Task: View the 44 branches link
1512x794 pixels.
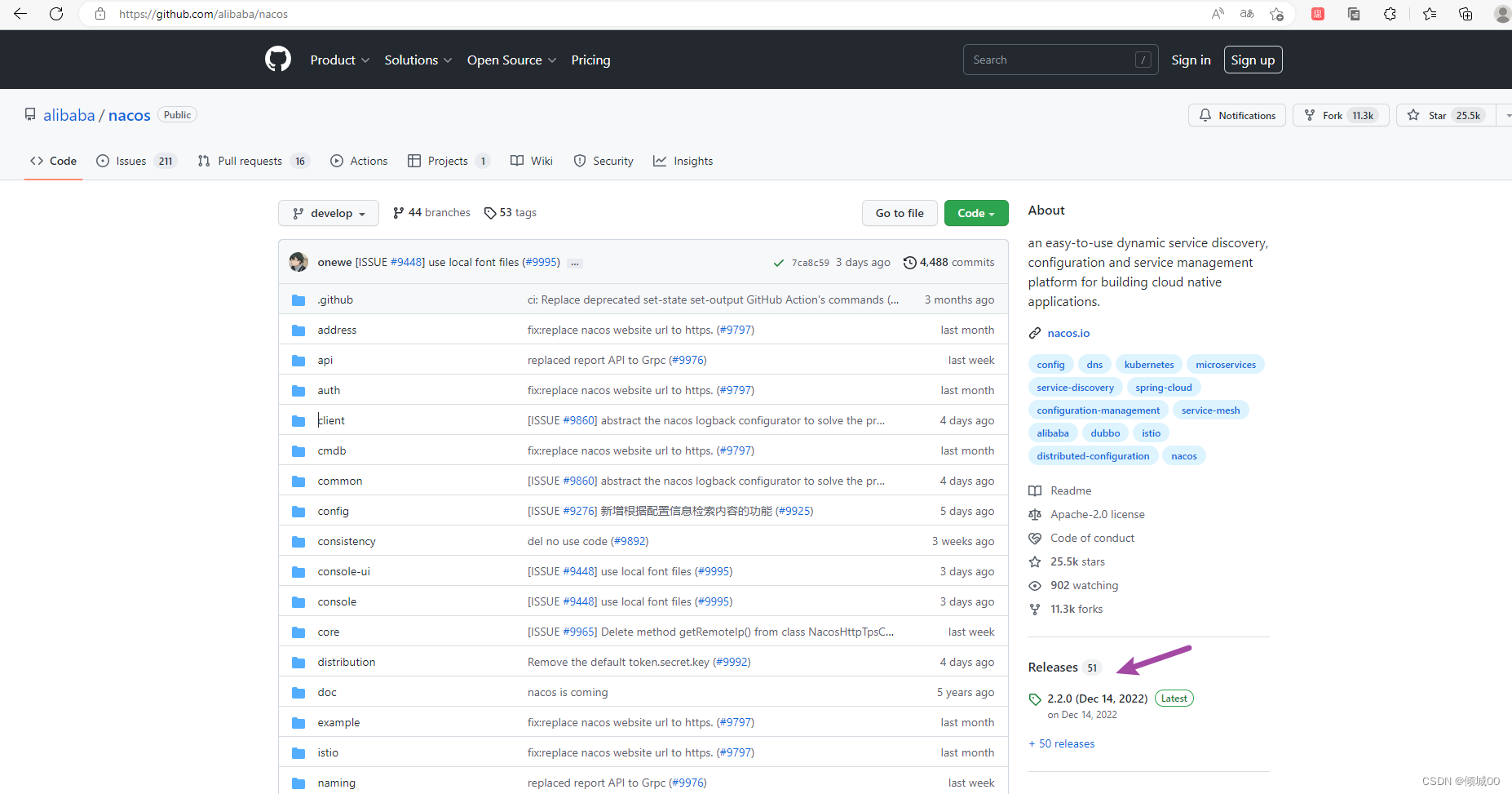Action: [431, 212]
